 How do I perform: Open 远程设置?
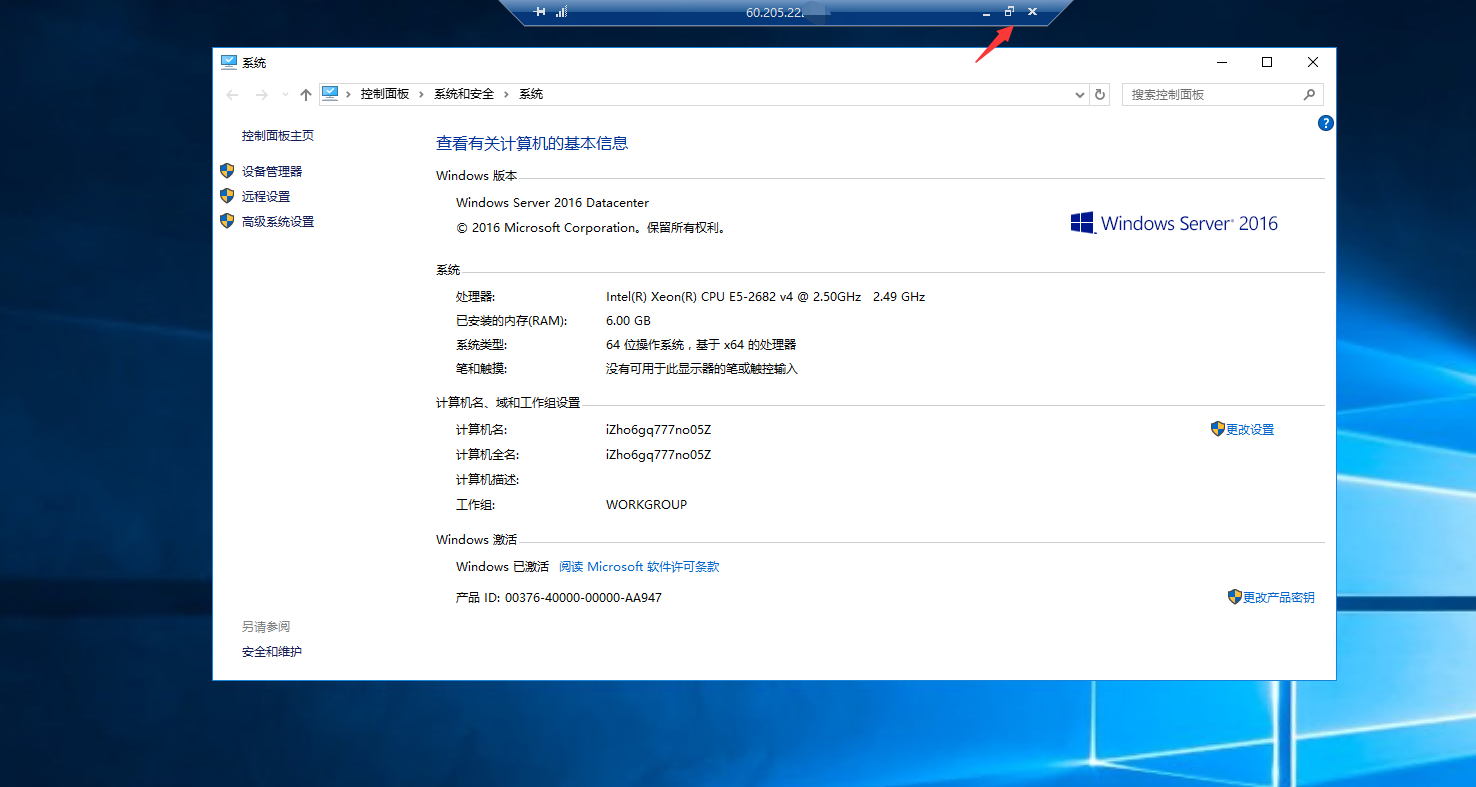point(266,197)
